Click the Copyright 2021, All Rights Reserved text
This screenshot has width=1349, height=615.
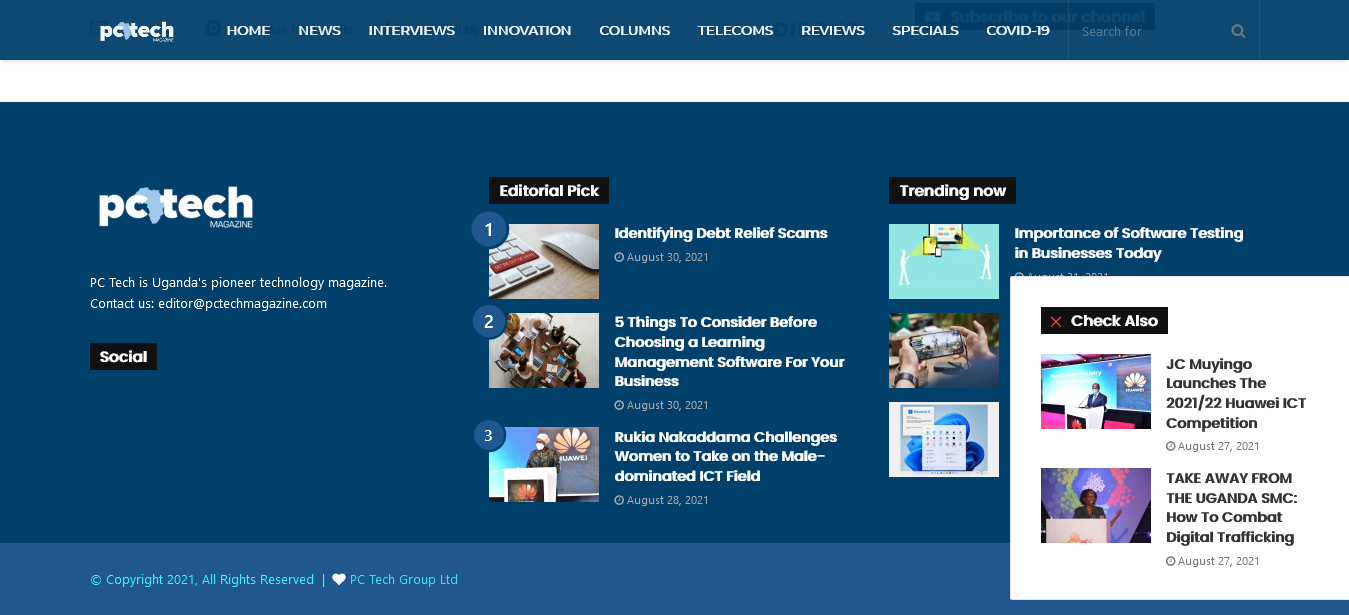click(202, 579)
